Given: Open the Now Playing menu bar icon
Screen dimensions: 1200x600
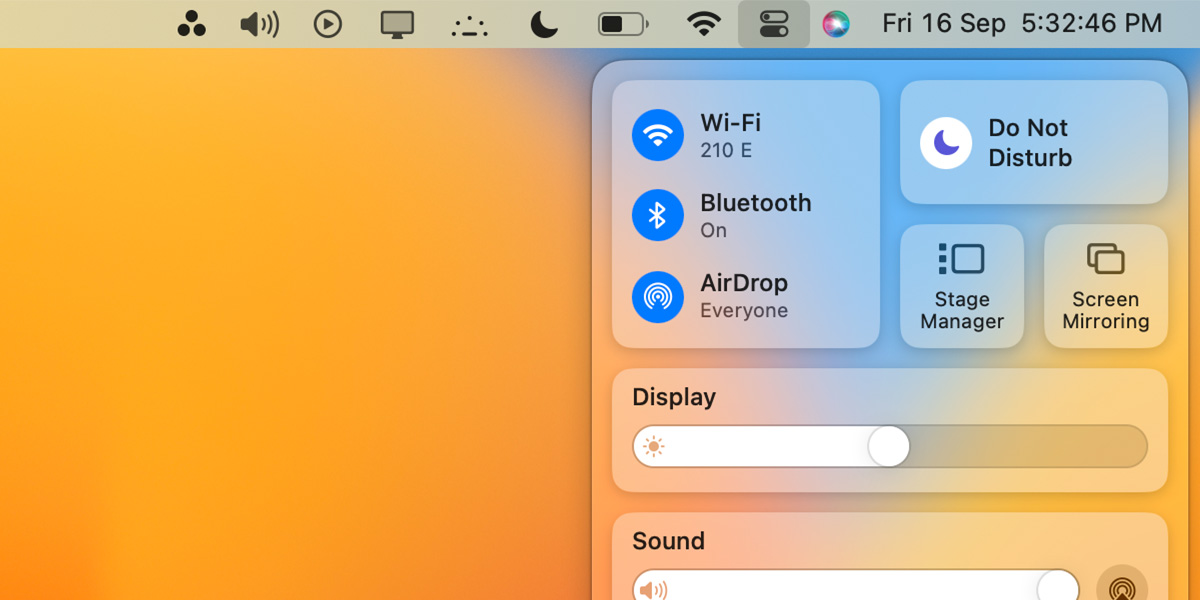Looking at the screenshot, I should tap(328, 24).
